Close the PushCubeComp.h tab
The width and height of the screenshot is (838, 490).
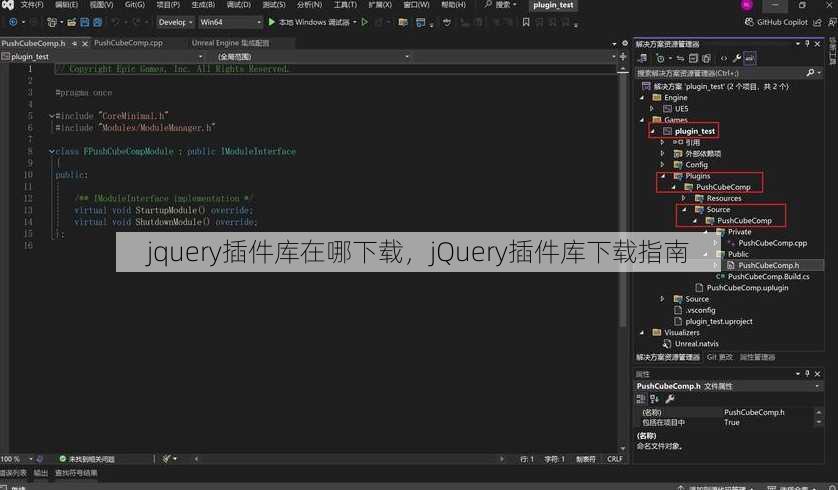click(x=85, y=43)
